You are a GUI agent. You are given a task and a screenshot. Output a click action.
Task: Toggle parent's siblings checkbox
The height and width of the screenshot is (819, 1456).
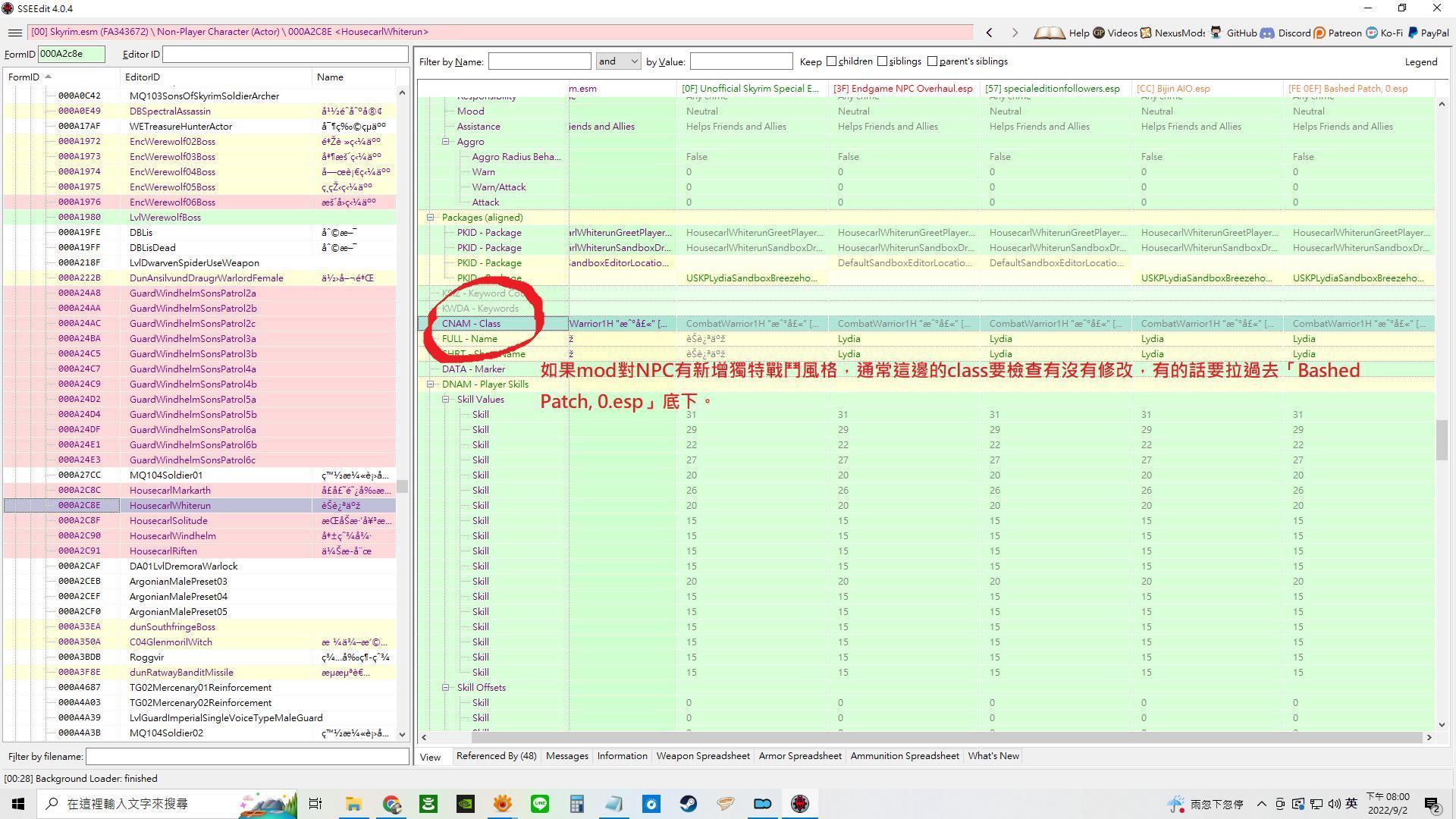coord(932,61)
